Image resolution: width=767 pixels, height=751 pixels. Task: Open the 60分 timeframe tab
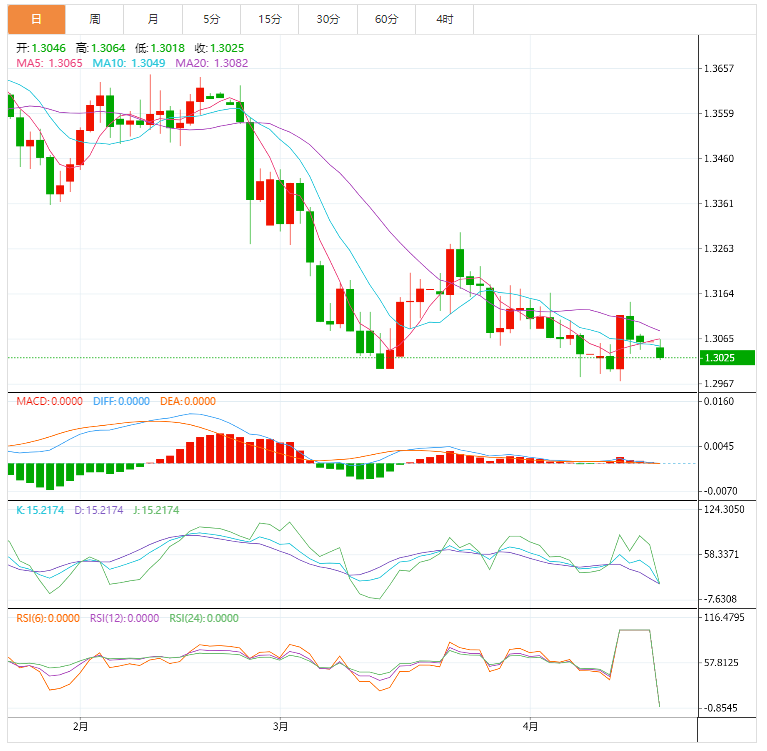(386, 19)
